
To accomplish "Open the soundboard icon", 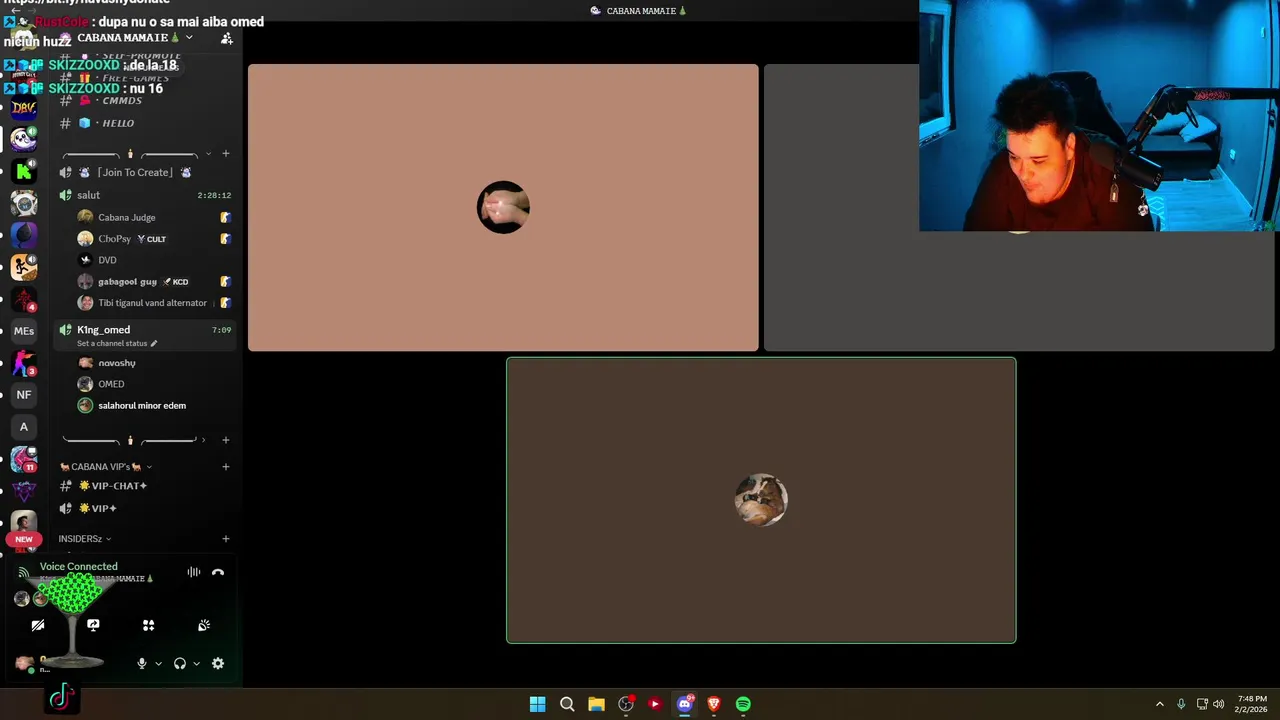I will [x=204, y=625].
